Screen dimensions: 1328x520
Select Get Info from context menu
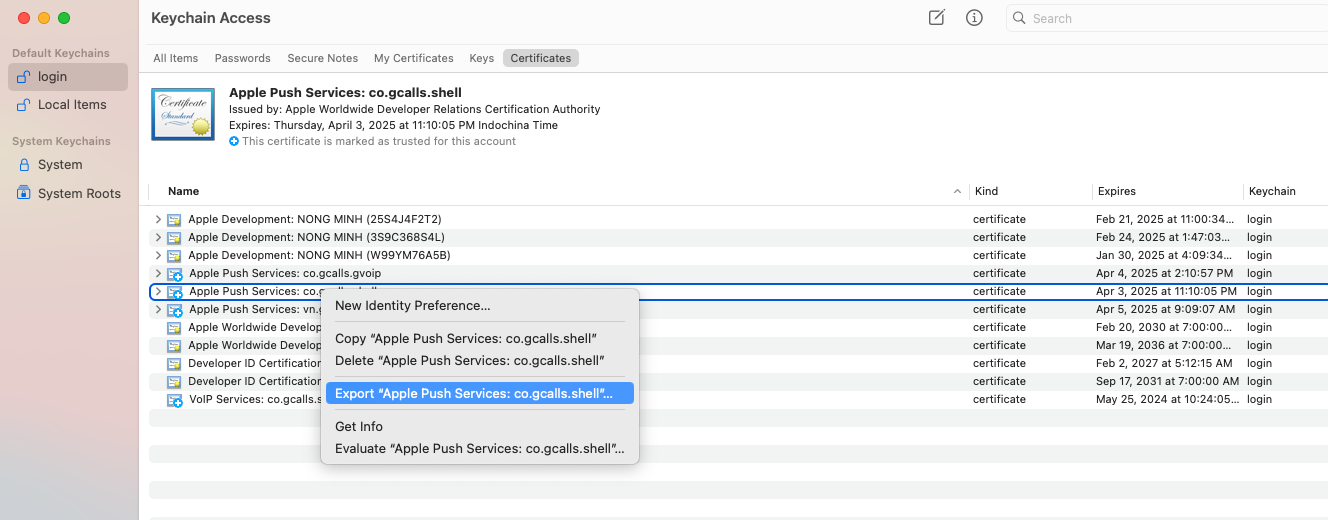[x=359, y=427]
